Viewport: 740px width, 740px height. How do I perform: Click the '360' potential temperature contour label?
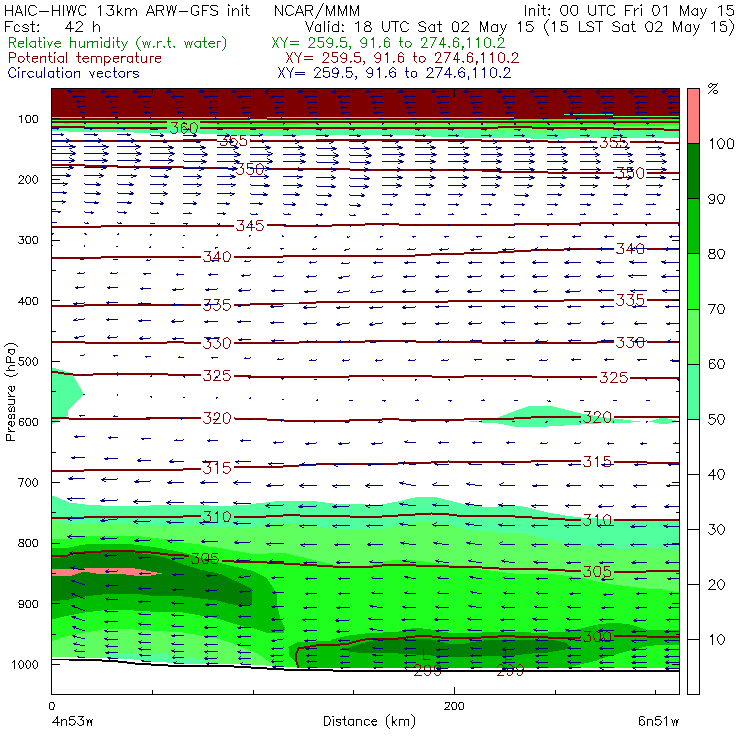click(184, 128)
